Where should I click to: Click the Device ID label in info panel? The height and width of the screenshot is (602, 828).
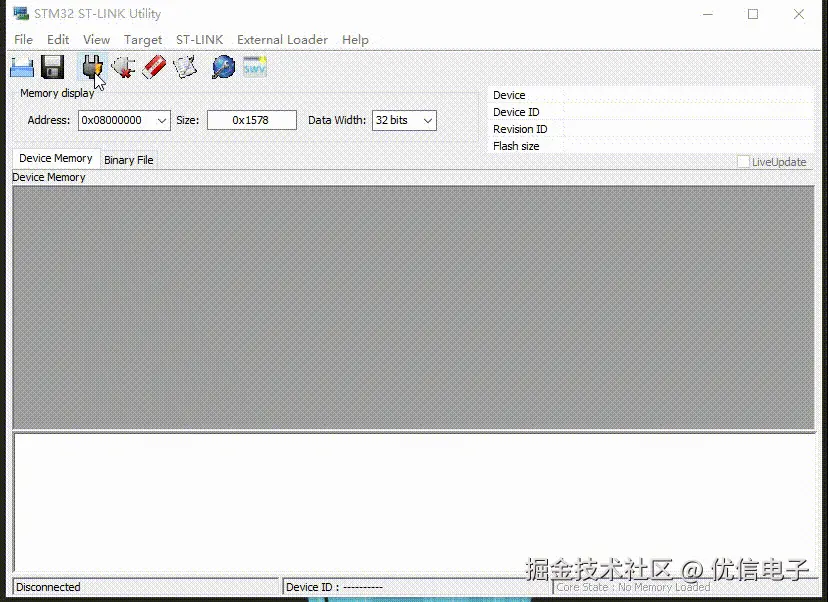coord(516,112)
